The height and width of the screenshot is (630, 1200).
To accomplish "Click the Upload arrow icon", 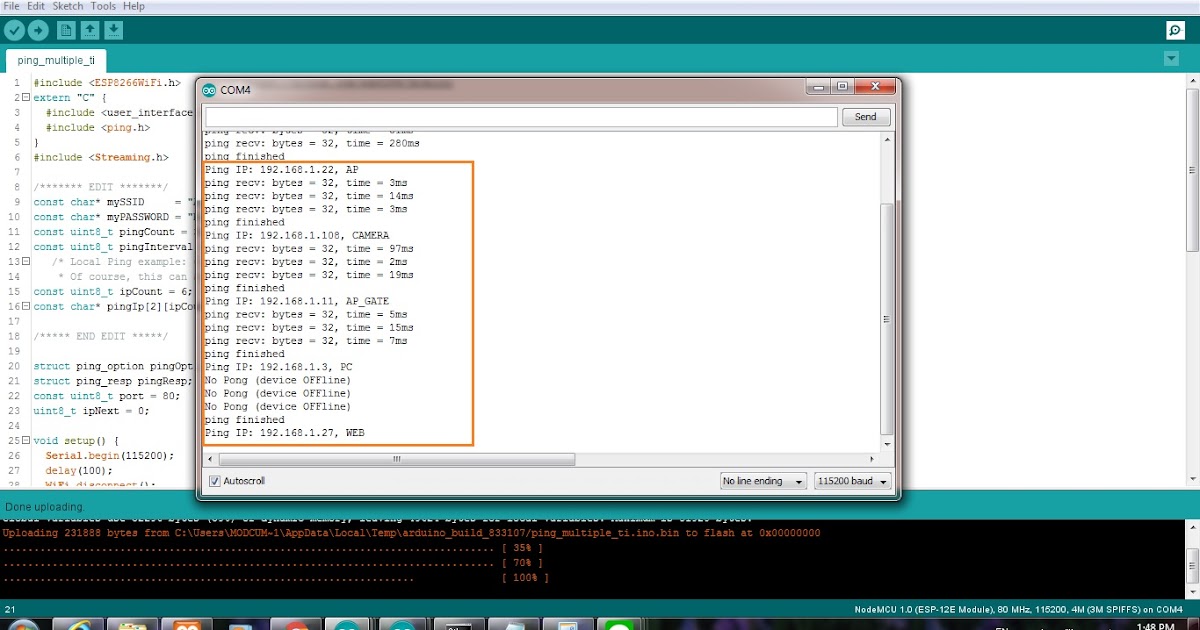I will pos(38,30).
